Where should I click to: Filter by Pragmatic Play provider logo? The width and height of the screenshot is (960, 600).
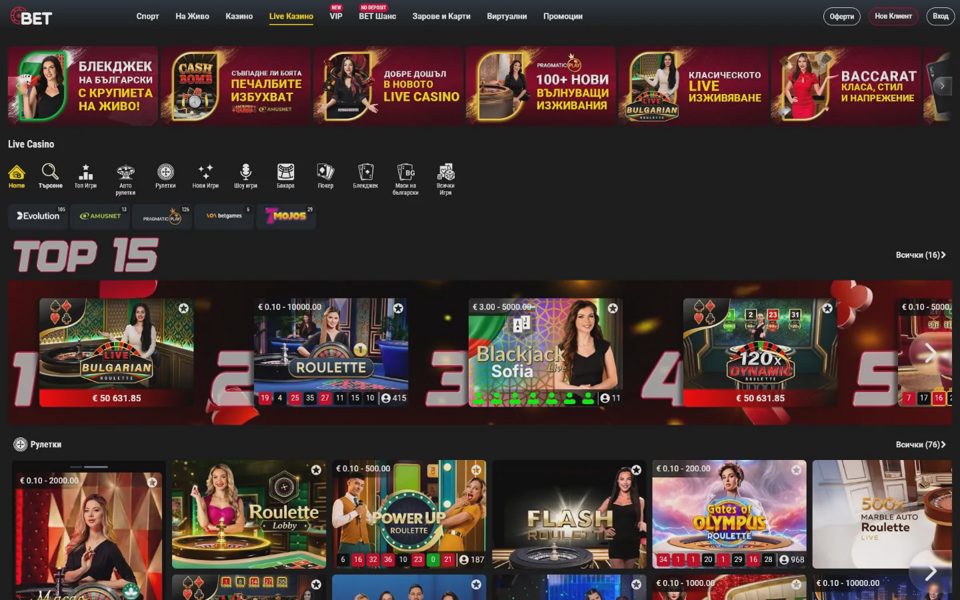click(162, 217)
